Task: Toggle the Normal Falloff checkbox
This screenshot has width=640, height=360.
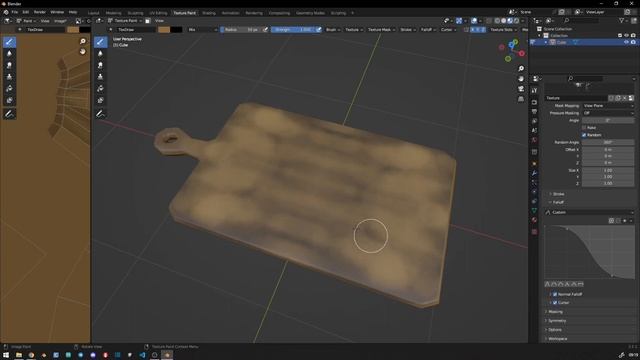Action: coord(555,294)
